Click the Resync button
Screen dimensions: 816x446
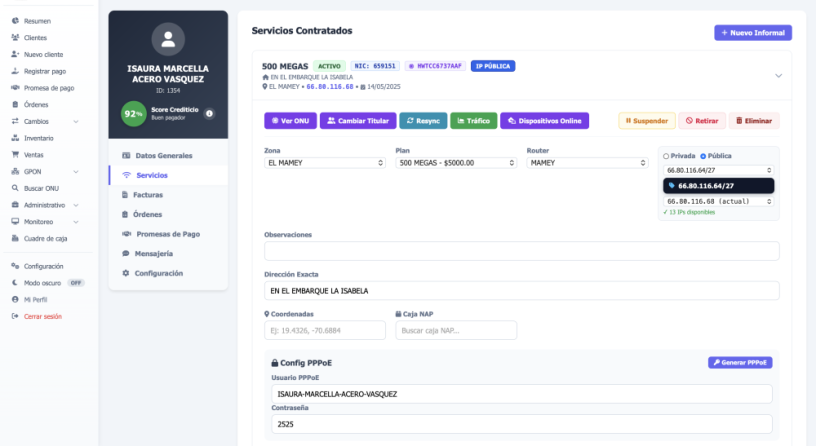[423, 121]
